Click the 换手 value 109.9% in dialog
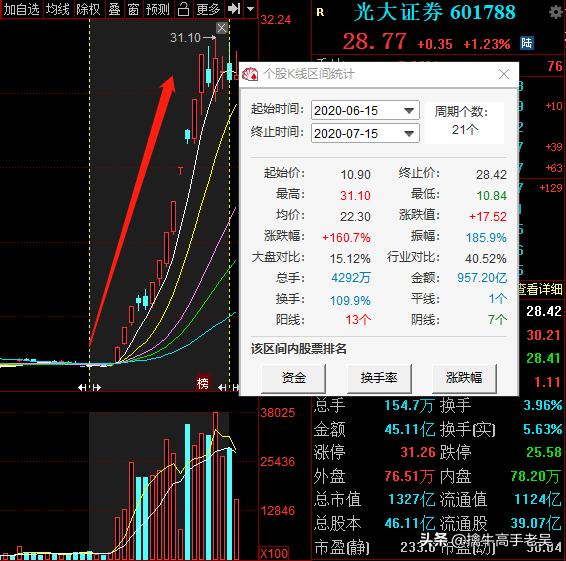This screenshot has height=561, width=566. [x=350, y=301]
